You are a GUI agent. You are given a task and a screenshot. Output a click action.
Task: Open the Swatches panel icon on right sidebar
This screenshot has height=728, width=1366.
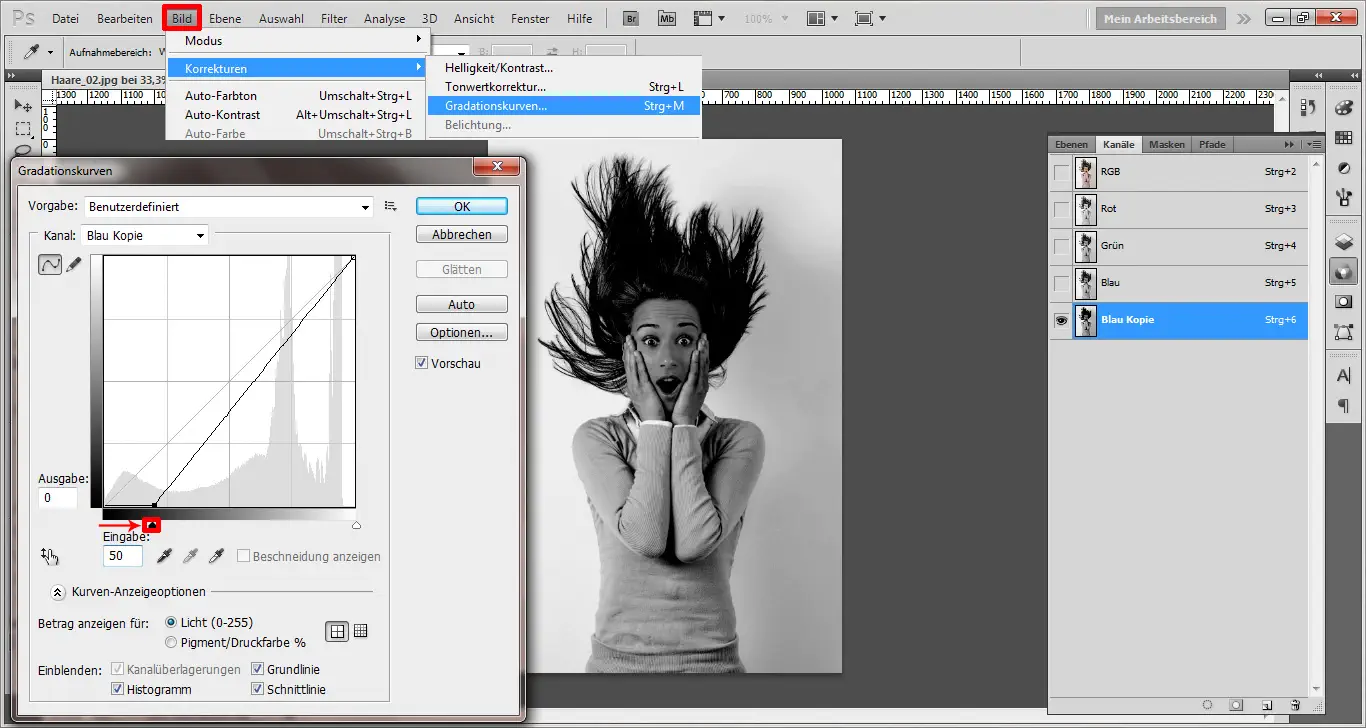click(x=1344, y=138)
